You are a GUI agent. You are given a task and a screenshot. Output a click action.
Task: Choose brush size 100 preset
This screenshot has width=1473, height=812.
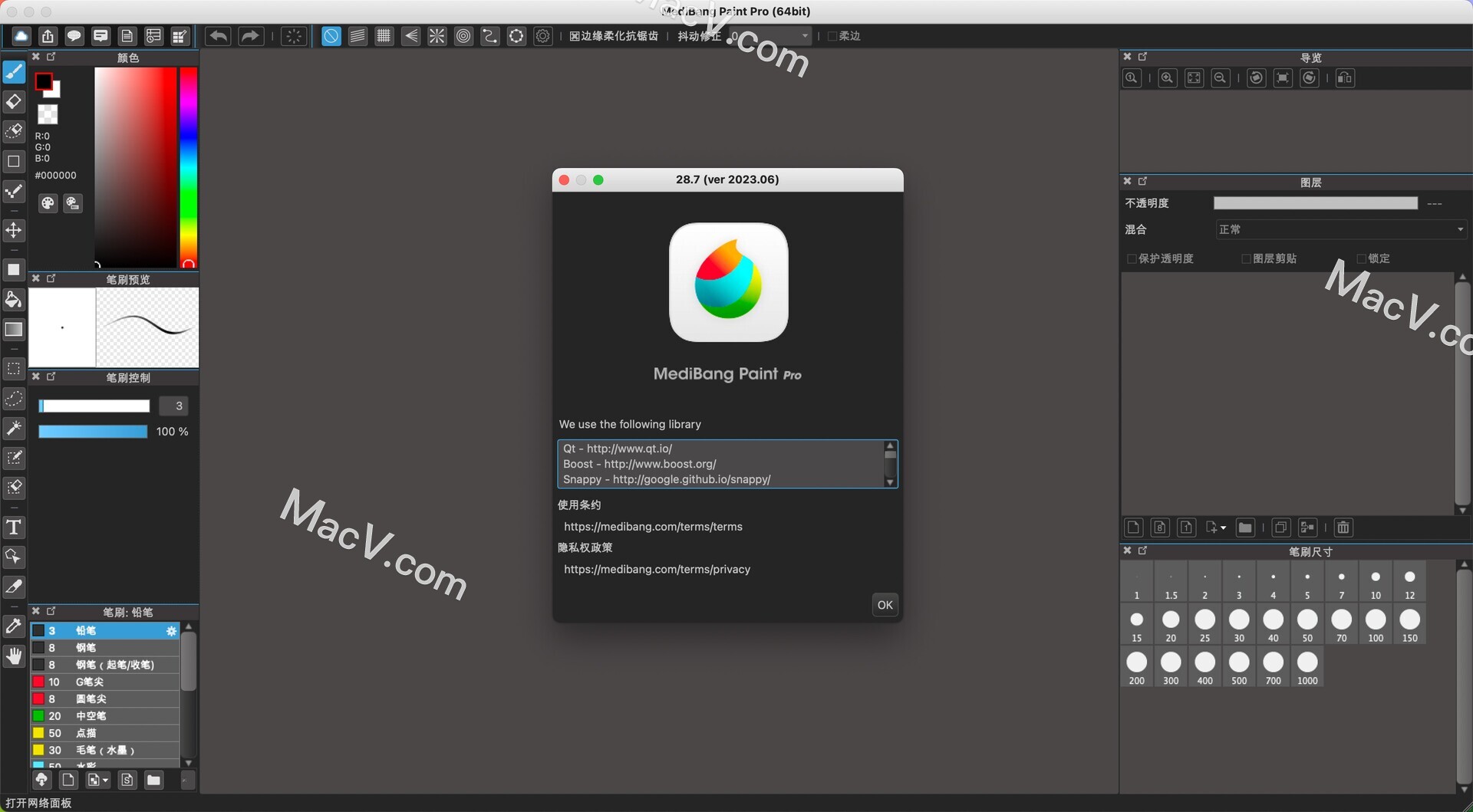tap(1376, 625)
